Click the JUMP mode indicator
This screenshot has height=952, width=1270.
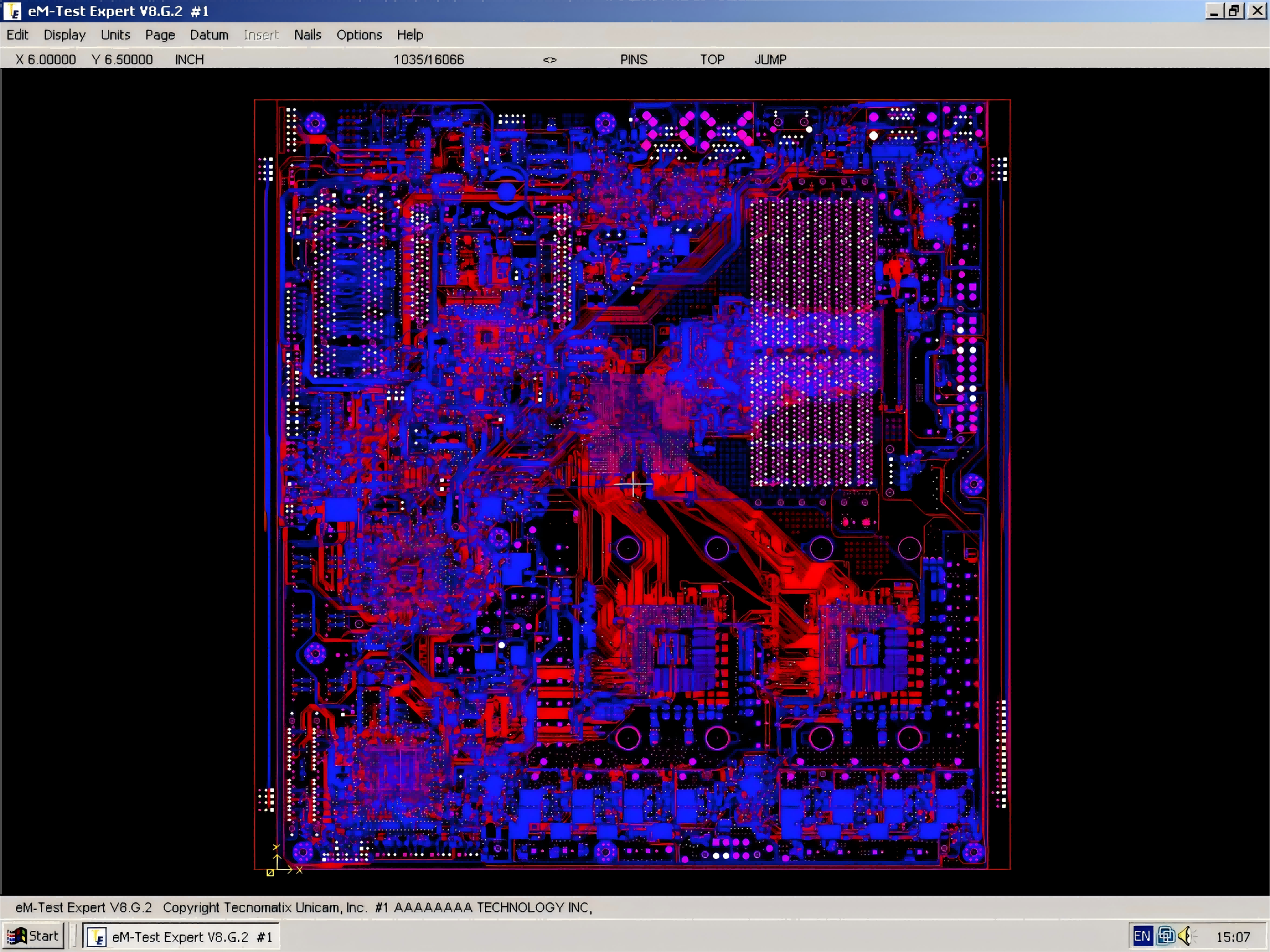click(x=770, y=59)
